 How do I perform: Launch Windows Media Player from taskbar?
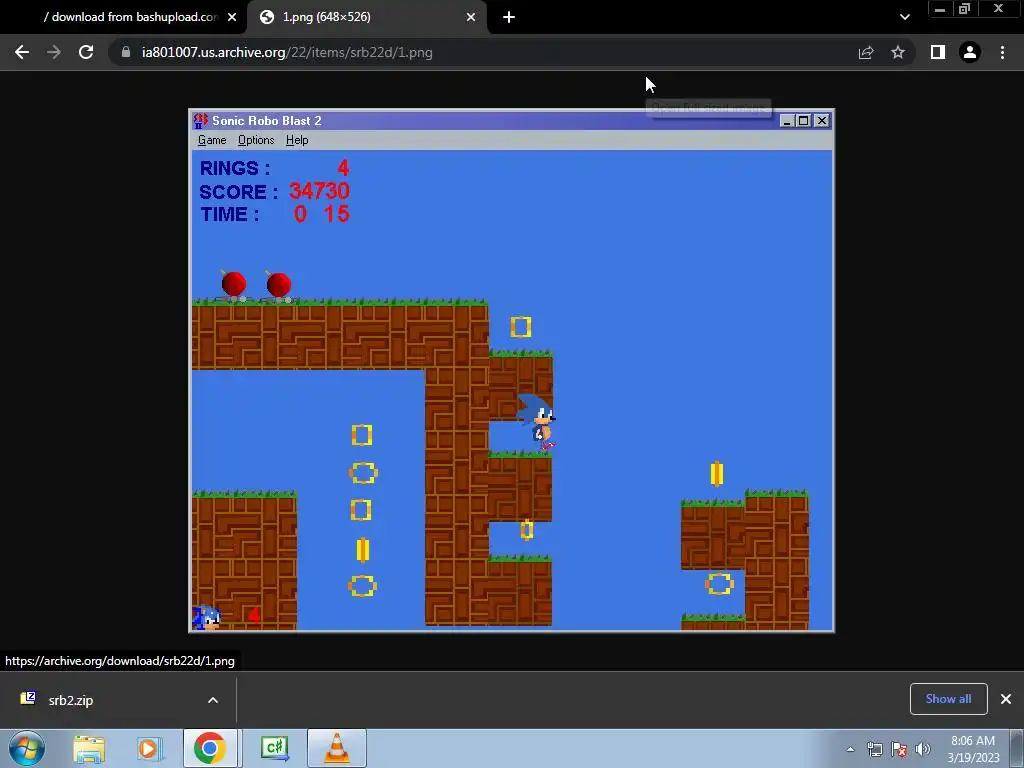coord(148,748)
